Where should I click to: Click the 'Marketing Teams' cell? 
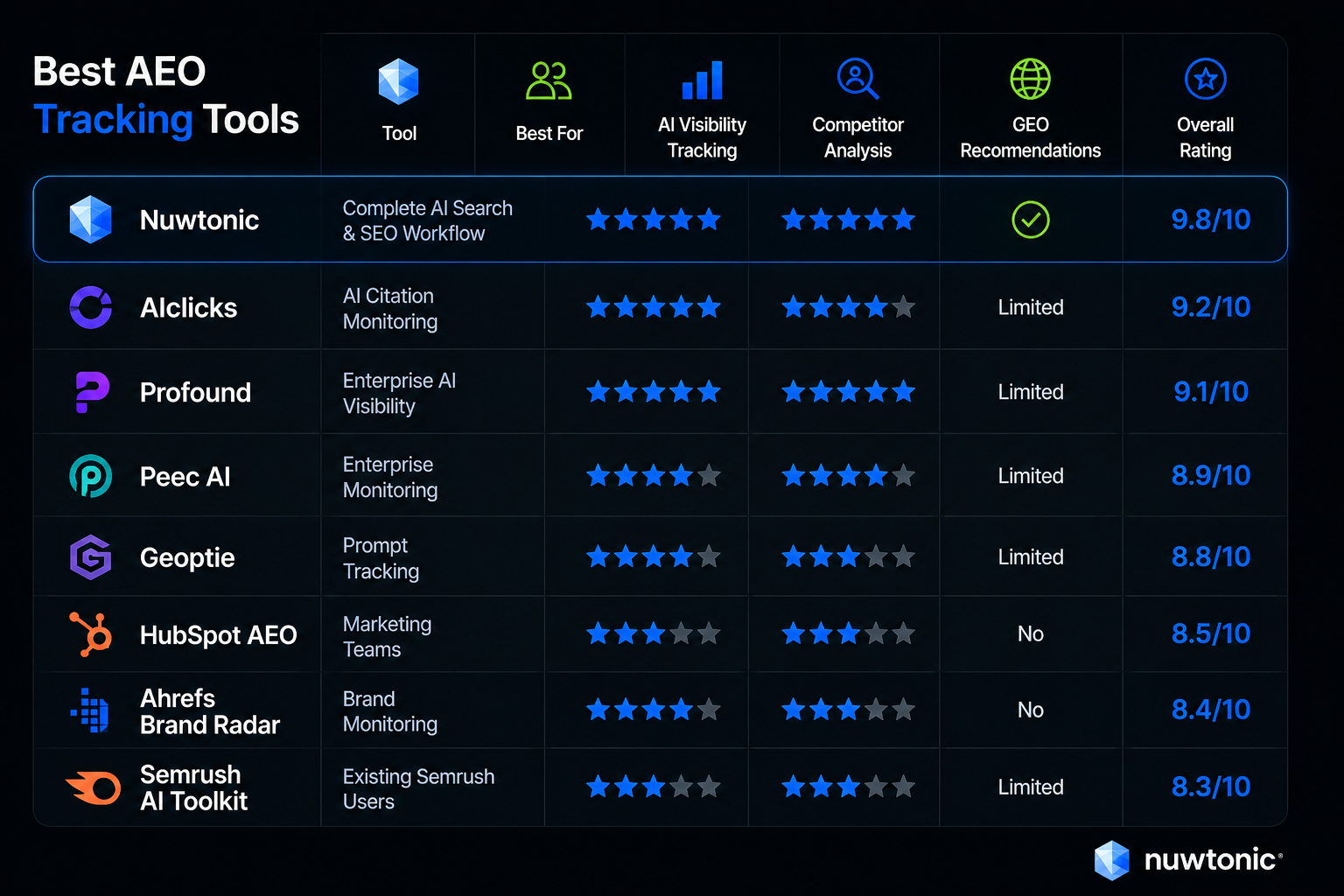pos(387,637)
